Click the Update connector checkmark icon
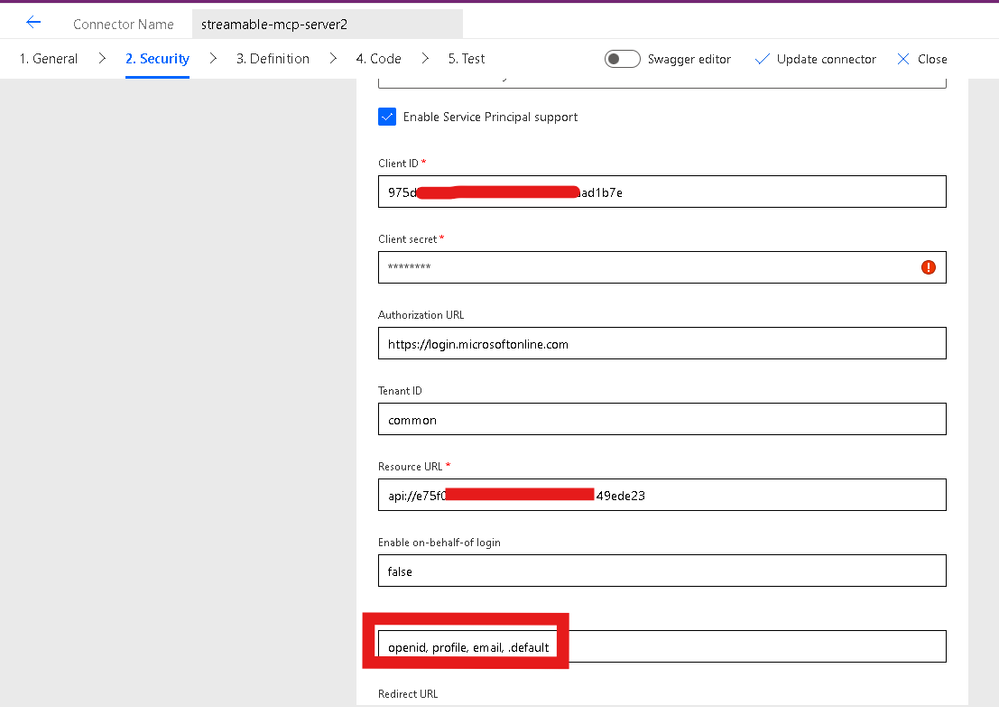The width and height of the screenshot is (999, 707). pos(762,59)
